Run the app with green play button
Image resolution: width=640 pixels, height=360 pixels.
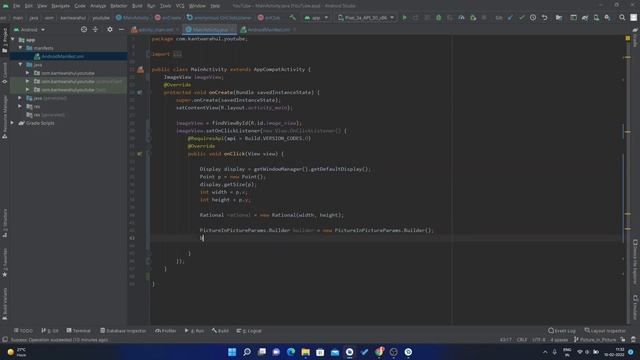pyautogui.click(x=404, y=18)
